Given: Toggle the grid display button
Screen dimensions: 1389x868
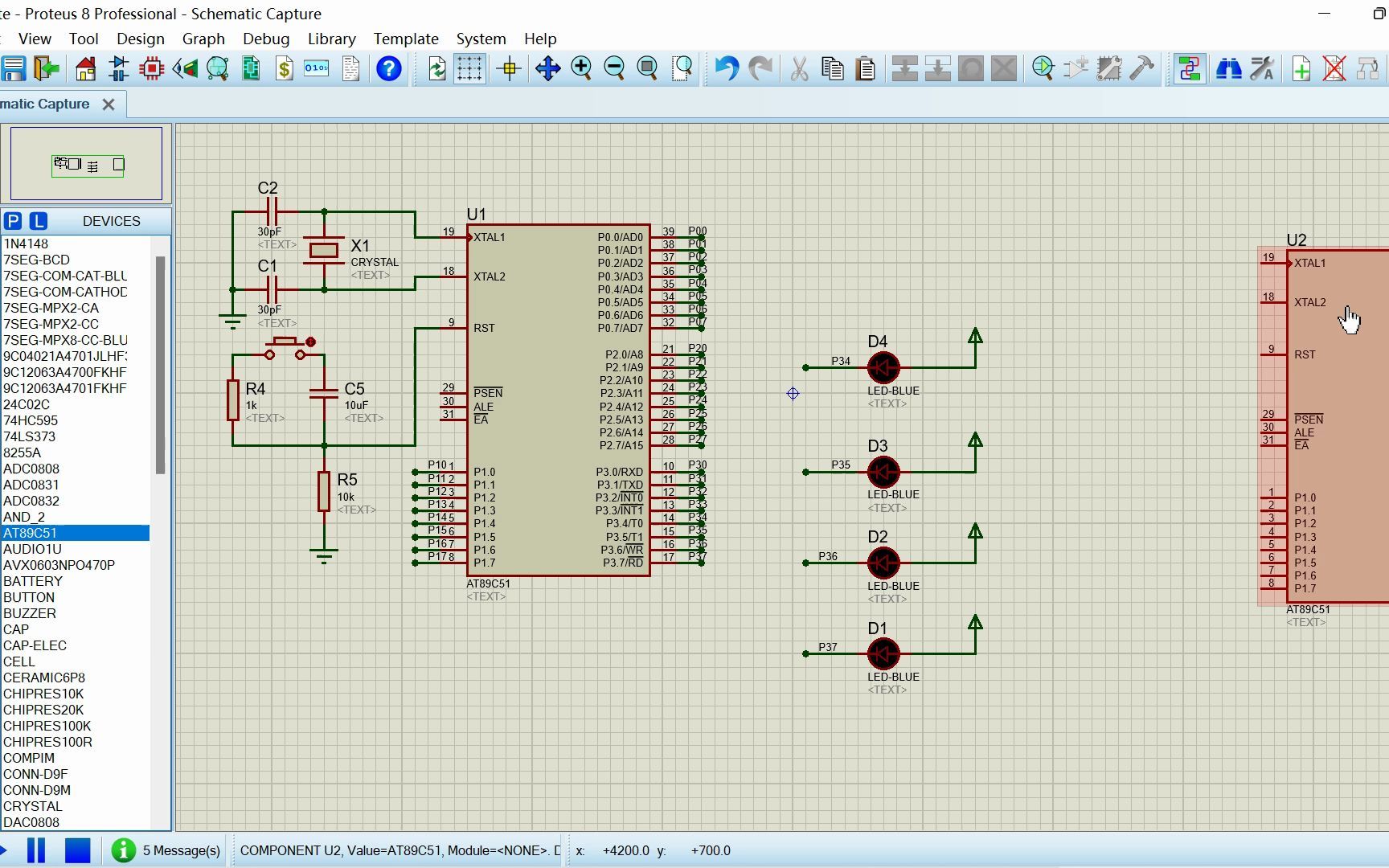Looking at the screenshot, I should [469, 68].
